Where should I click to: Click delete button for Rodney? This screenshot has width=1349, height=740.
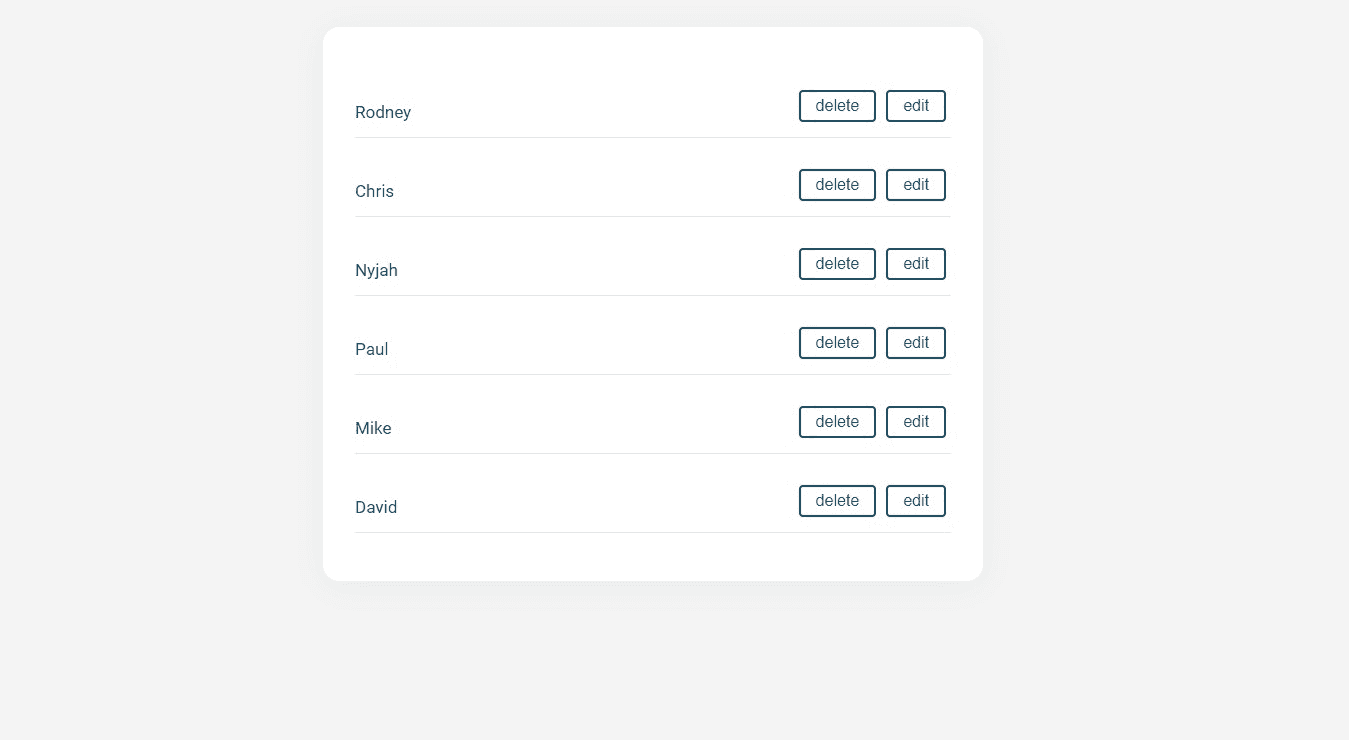coord(837,106)
